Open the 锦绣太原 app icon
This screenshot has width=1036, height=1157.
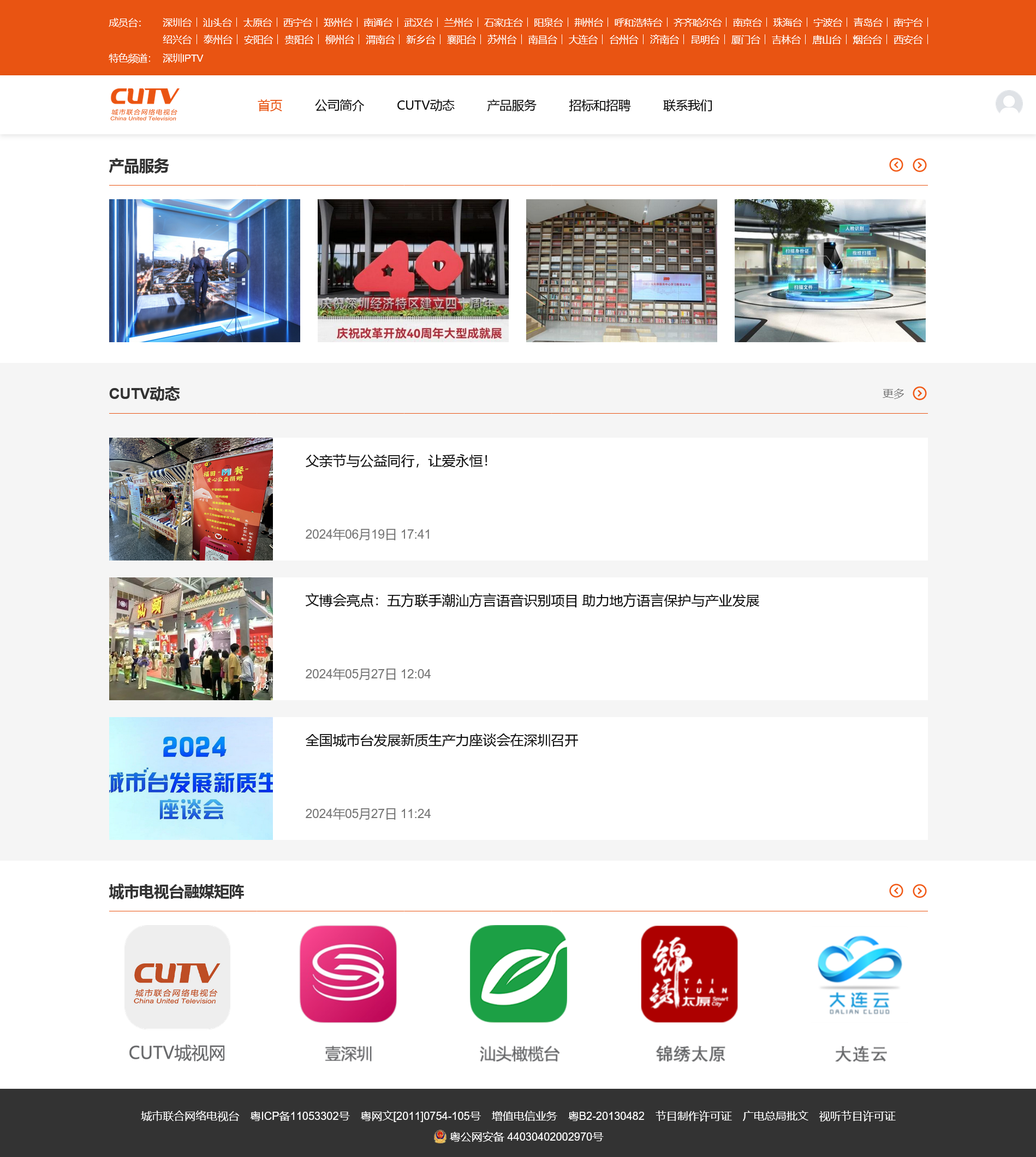[x=689, y=974]
